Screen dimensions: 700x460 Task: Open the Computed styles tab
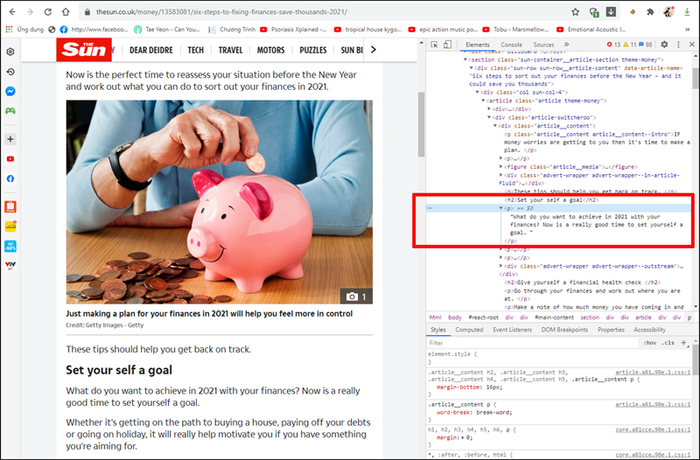(469, 330)
